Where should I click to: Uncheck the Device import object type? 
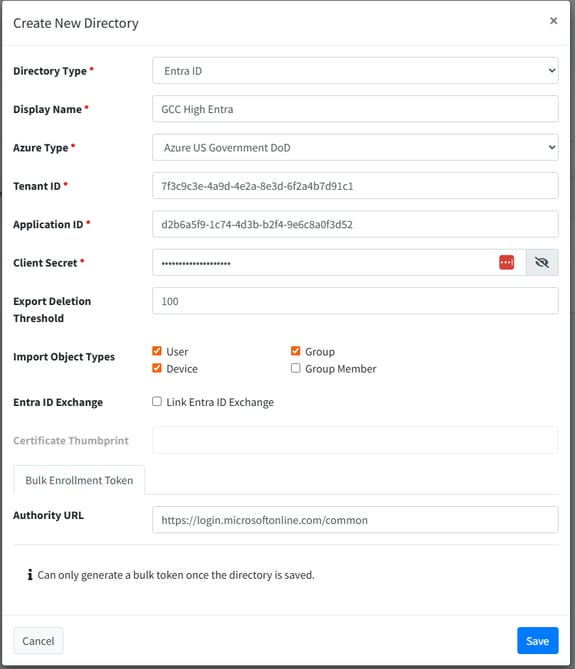[157, 368]
